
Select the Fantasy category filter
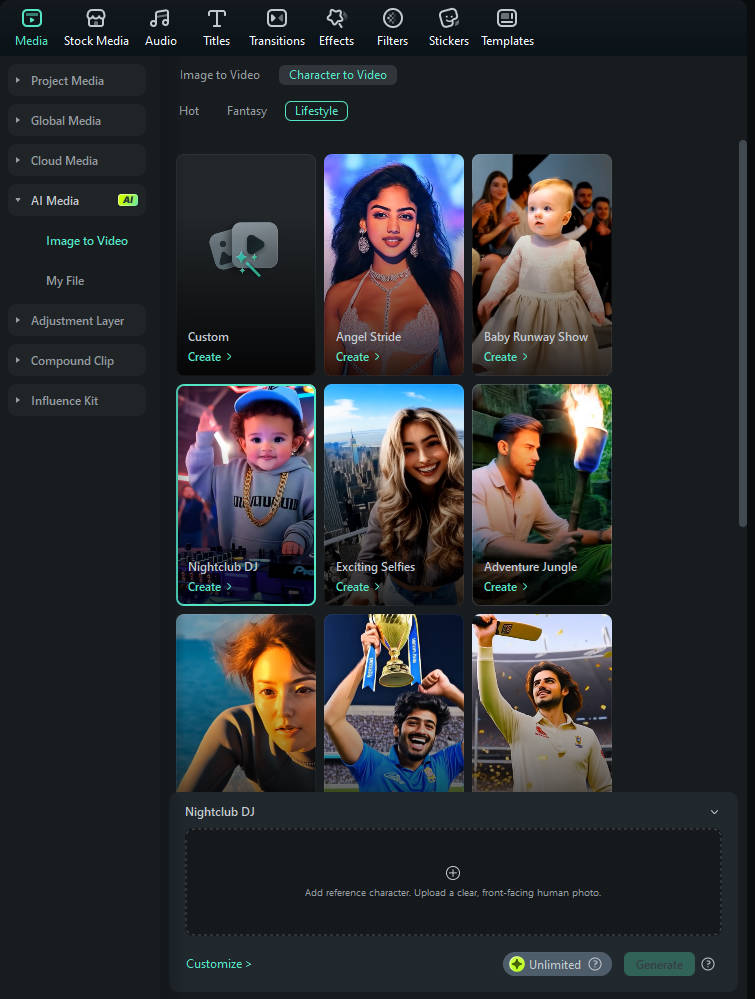click(x=247, y=111)
